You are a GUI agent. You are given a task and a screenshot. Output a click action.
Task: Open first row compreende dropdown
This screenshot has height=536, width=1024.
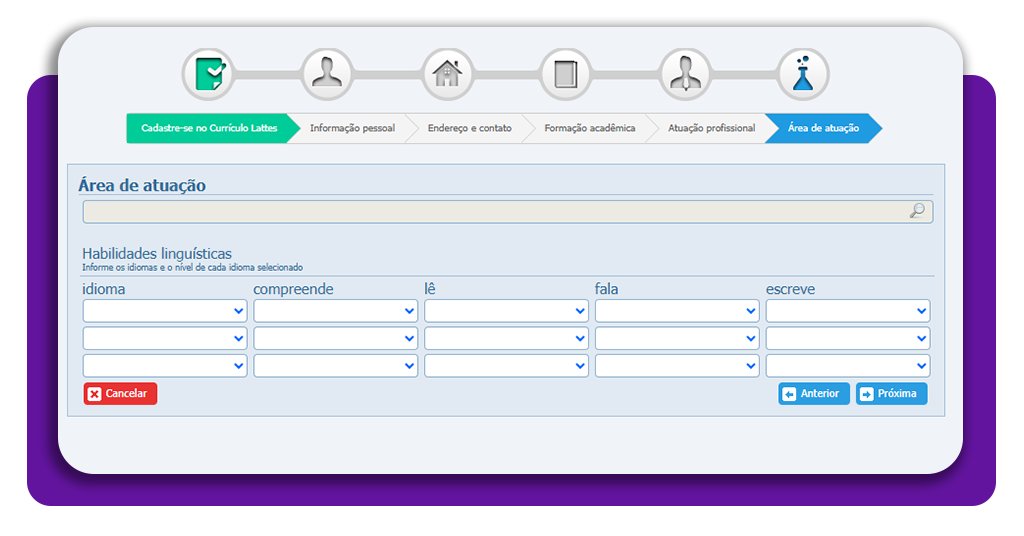(336, 311)
